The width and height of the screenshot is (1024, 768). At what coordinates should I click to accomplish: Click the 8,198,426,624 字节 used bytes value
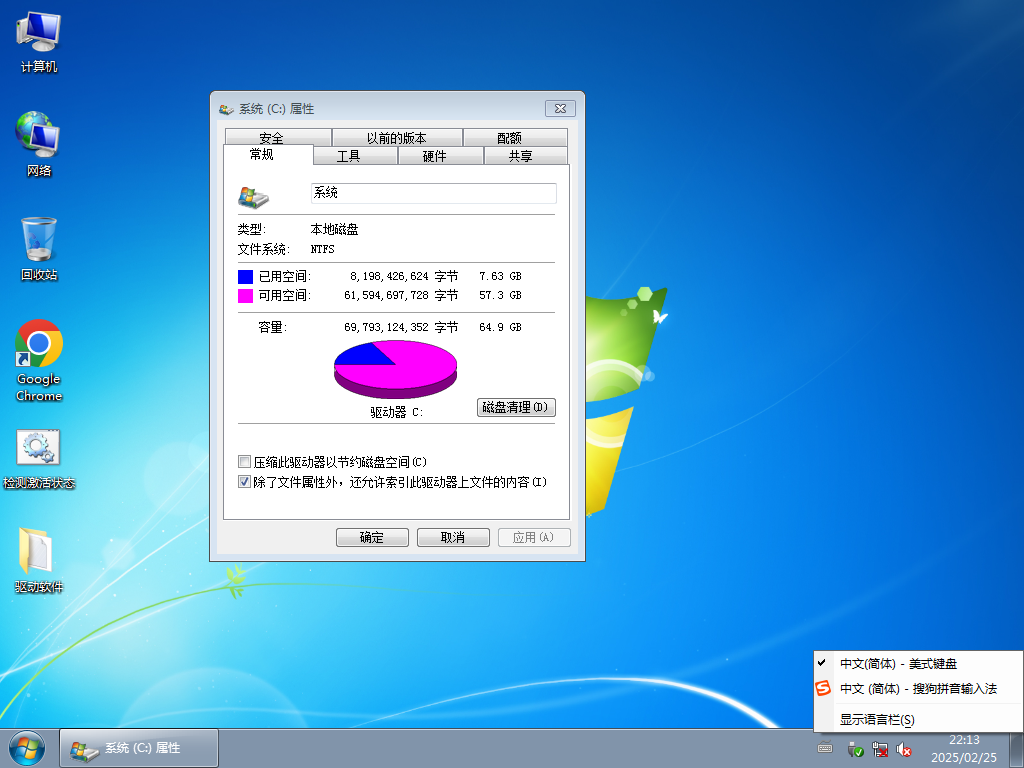pyautogui.click(x=404, y=276)
